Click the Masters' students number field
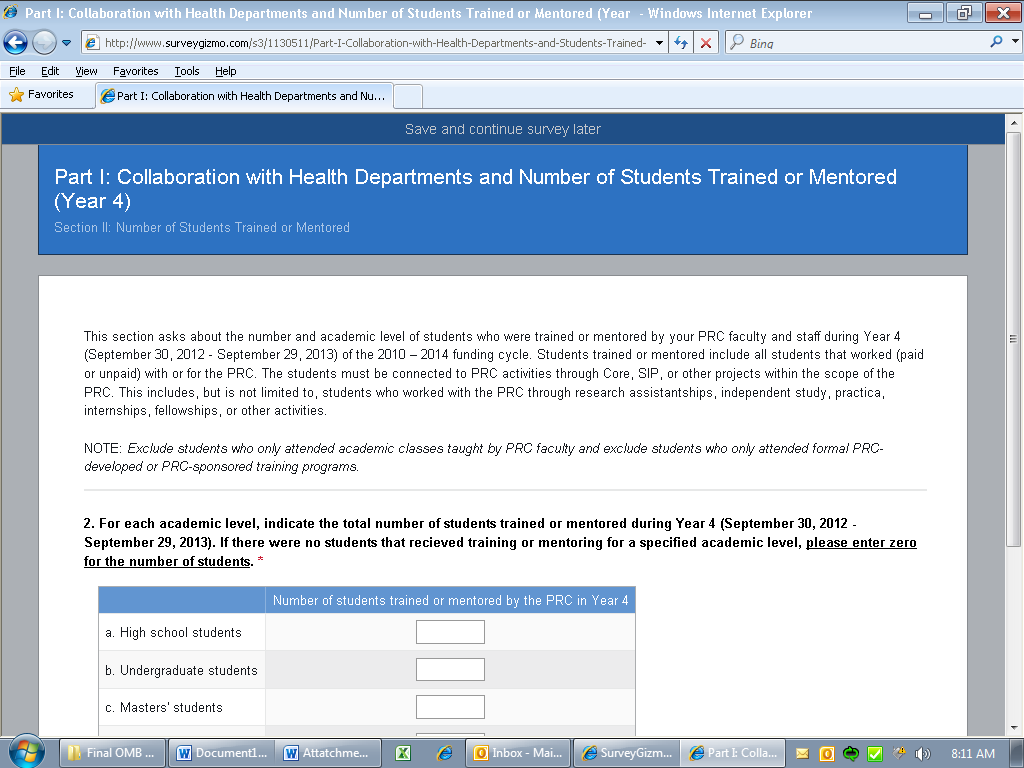 coord(451,707)
